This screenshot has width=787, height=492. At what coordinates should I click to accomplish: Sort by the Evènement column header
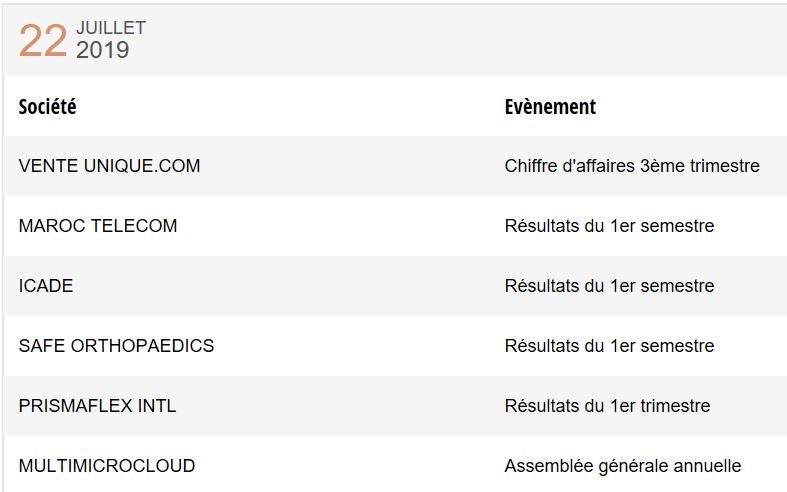coord(550,107)
